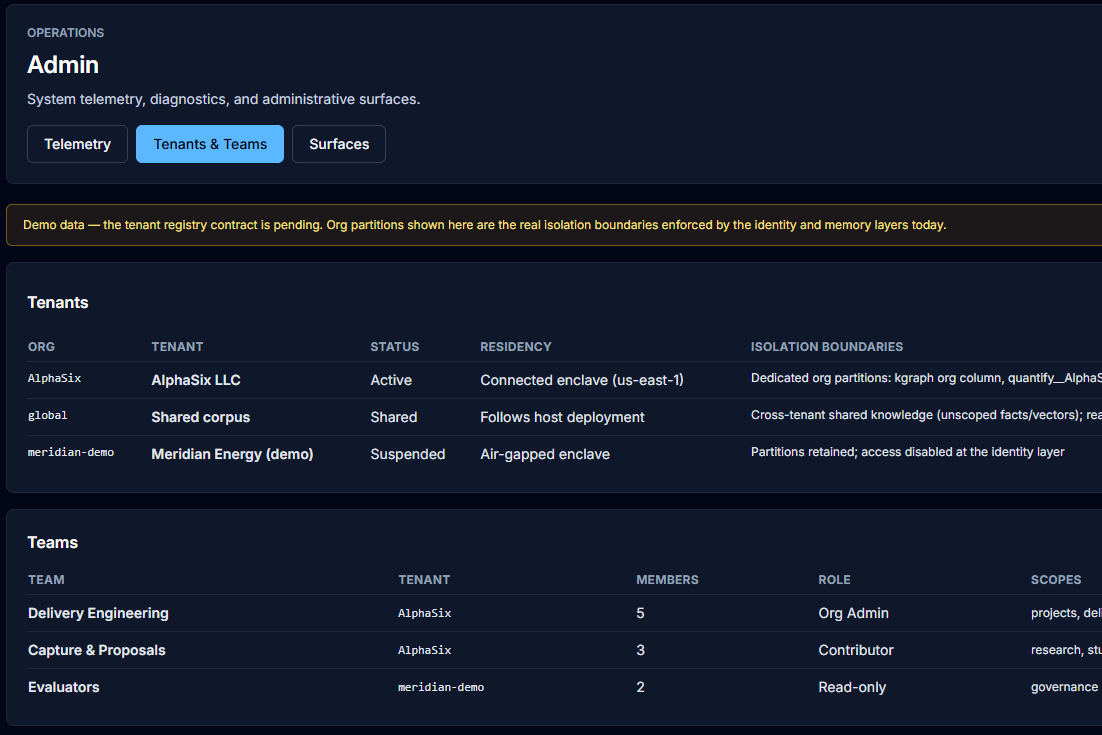The height and width of the screenshot is (735, 1102).
Task: Select the Tenants & Teams tab
Action: pyautogui.click(x=210, y=144)
